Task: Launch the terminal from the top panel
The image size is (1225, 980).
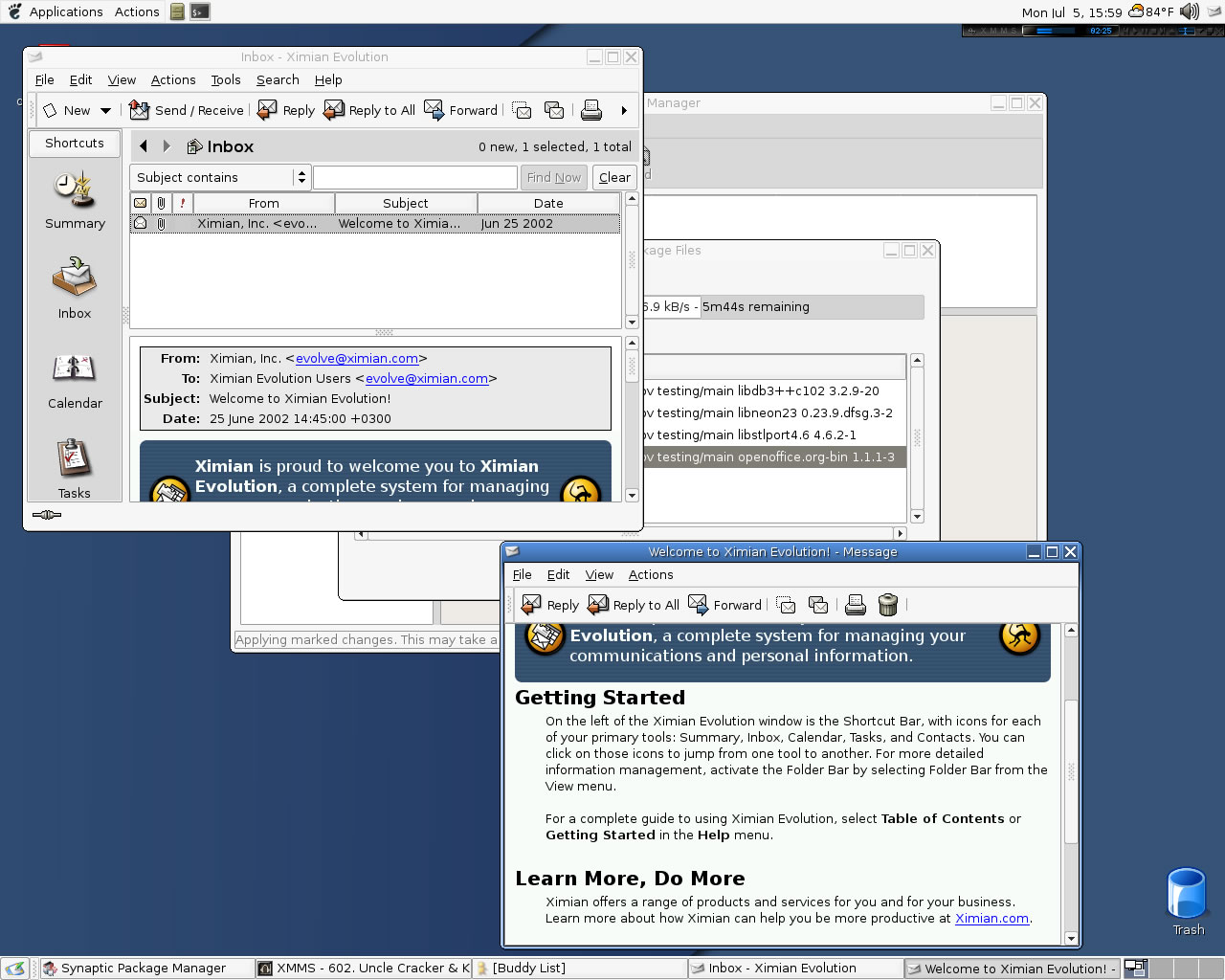Action: 199,11
